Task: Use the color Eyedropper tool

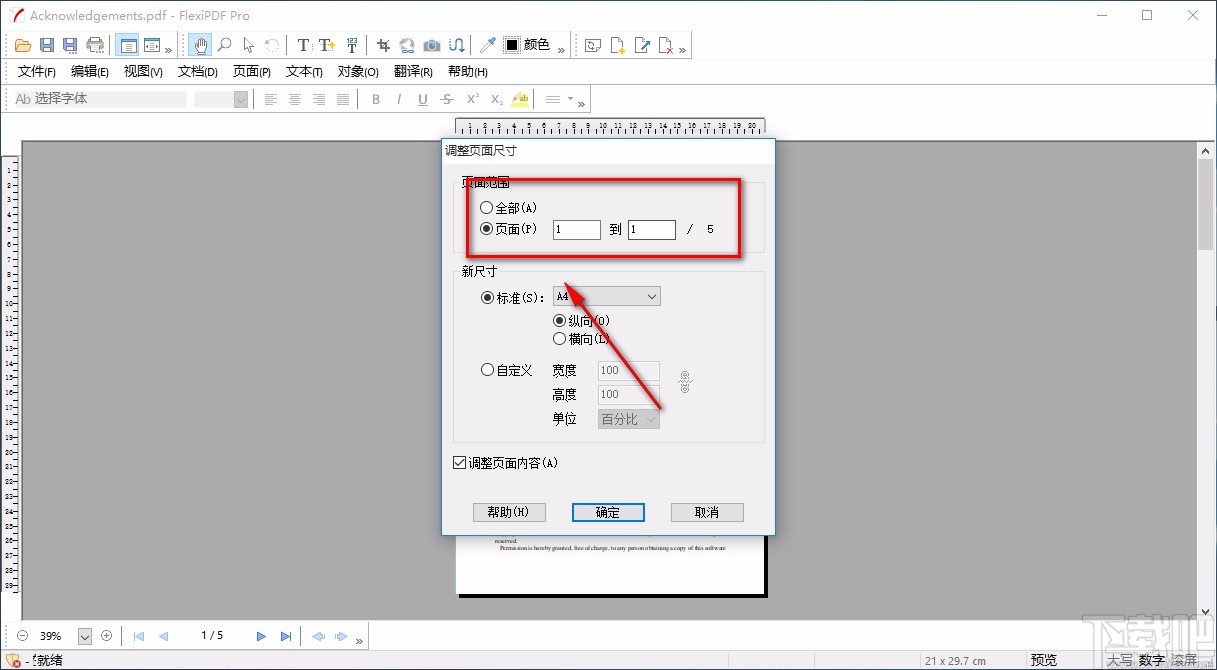Action: [x=489, y=44]
